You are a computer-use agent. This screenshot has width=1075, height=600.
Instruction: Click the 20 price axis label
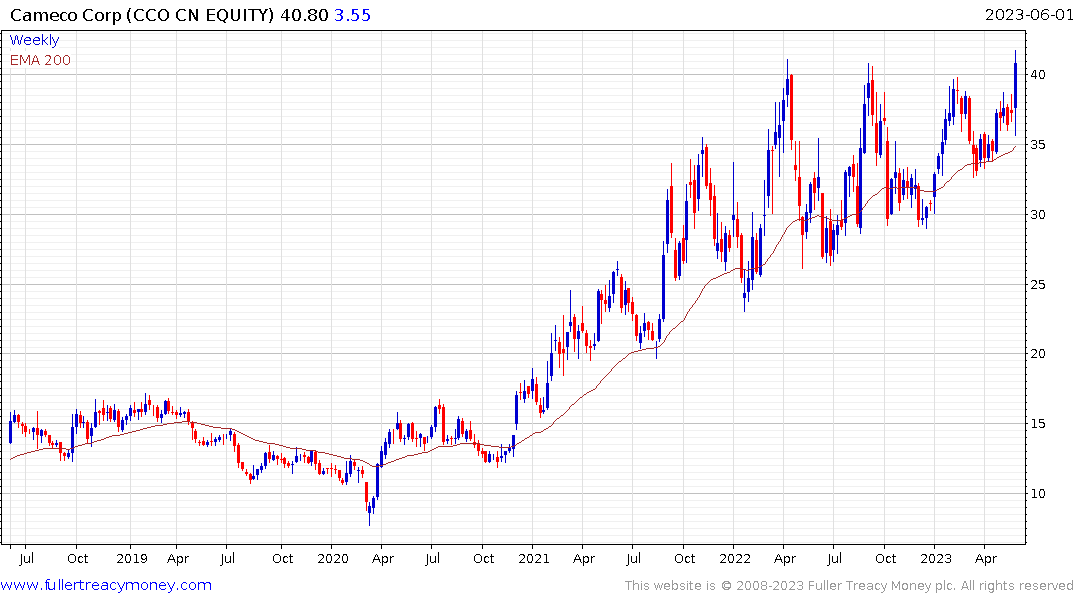point(1038,354)
